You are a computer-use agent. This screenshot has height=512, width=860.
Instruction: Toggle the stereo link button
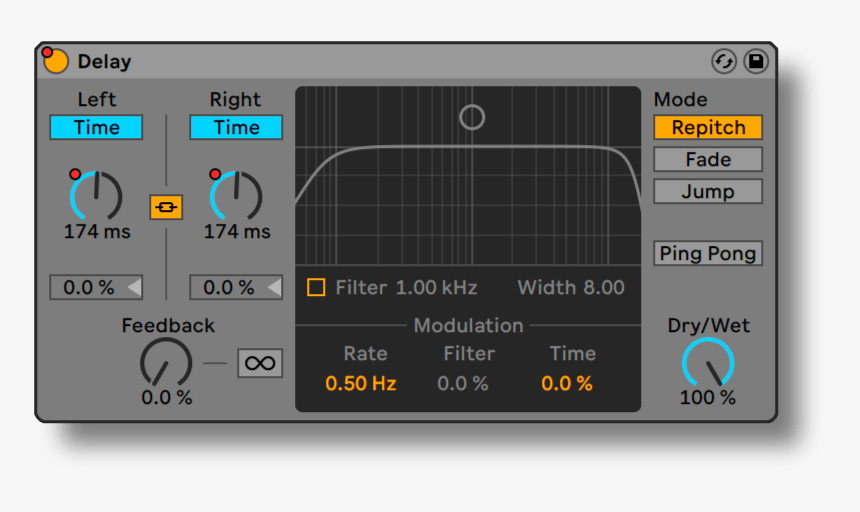[x=166, y=207]
